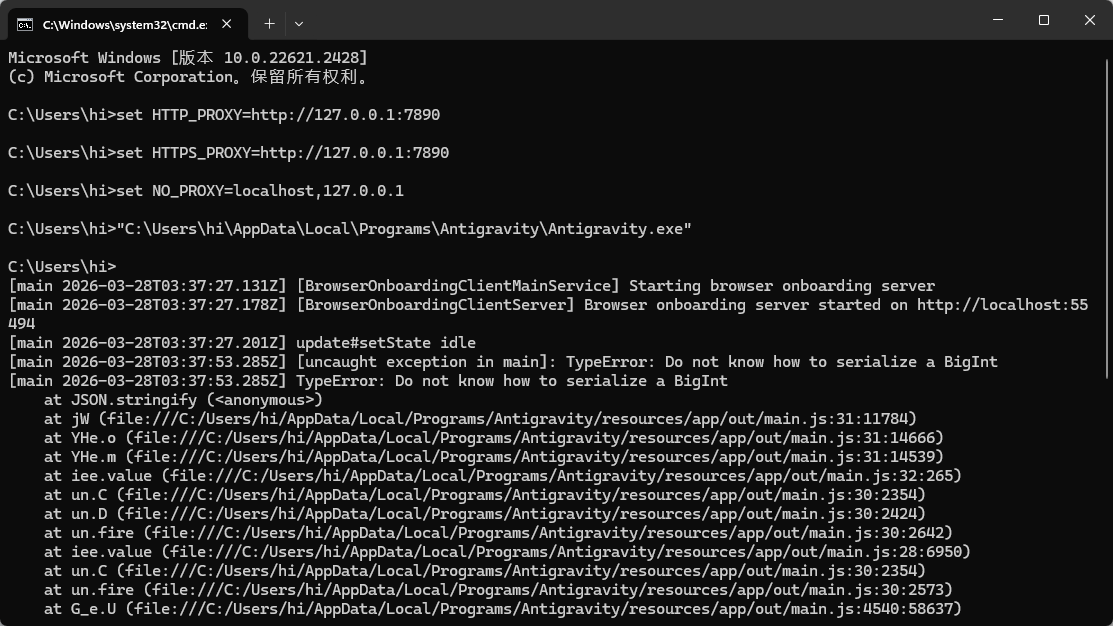Maximize the terminal window
The height and width of the screenshot is (626, 1113).
[x=1043, y=20]
